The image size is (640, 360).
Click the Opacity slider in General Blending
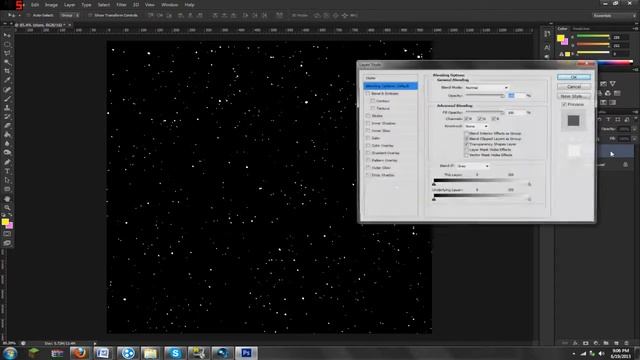[485, 96]
